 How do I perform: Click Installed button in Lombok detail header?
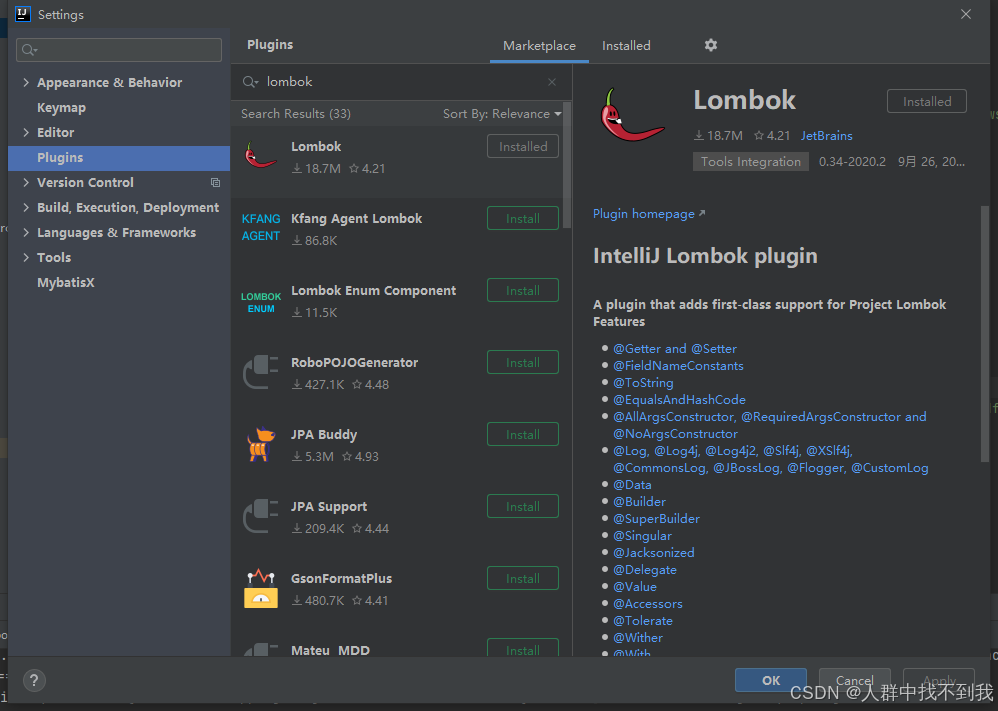pos(927,101)
